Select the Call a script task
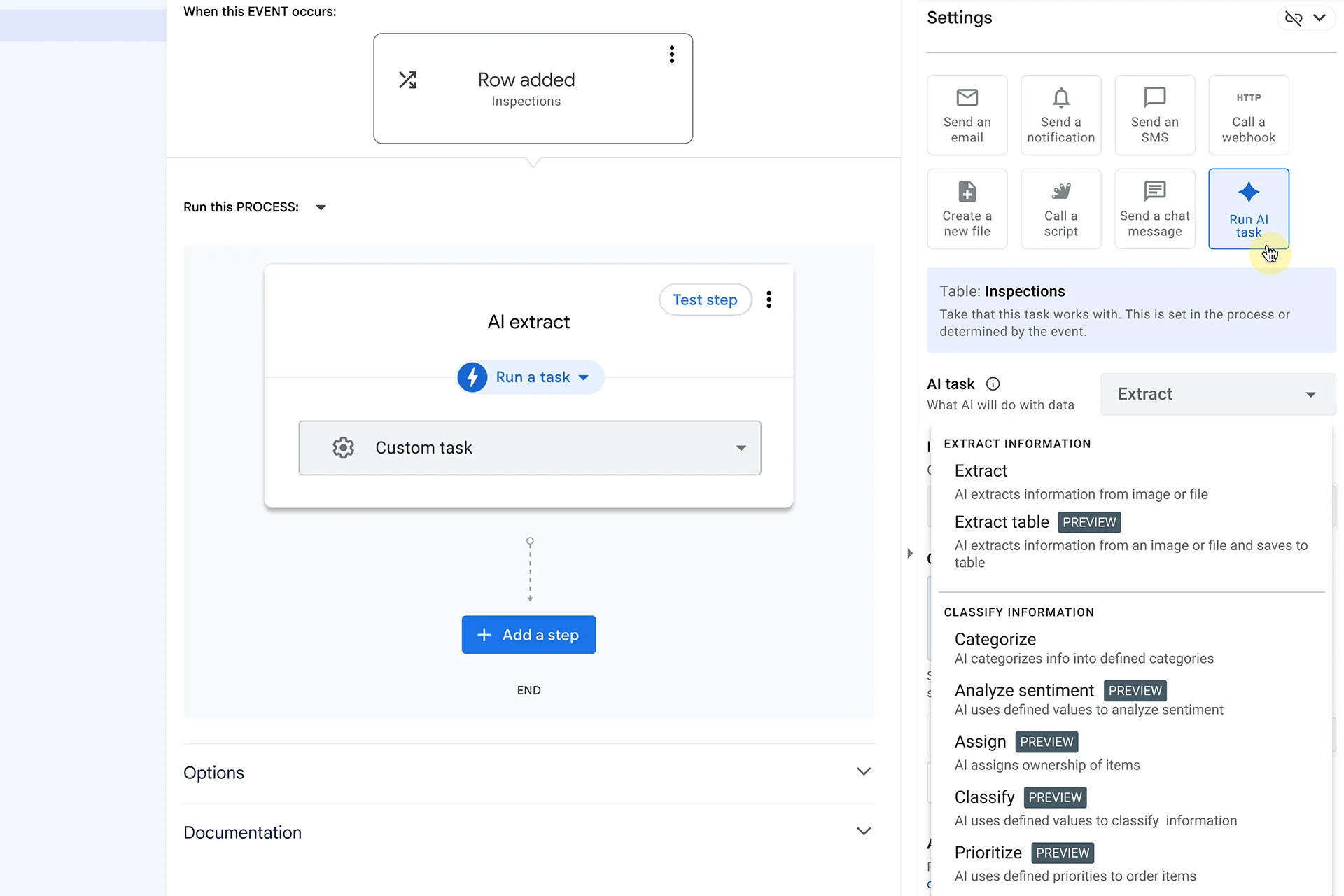The width and height of the screenshot is (1344, 896). tap(1060, 209)
